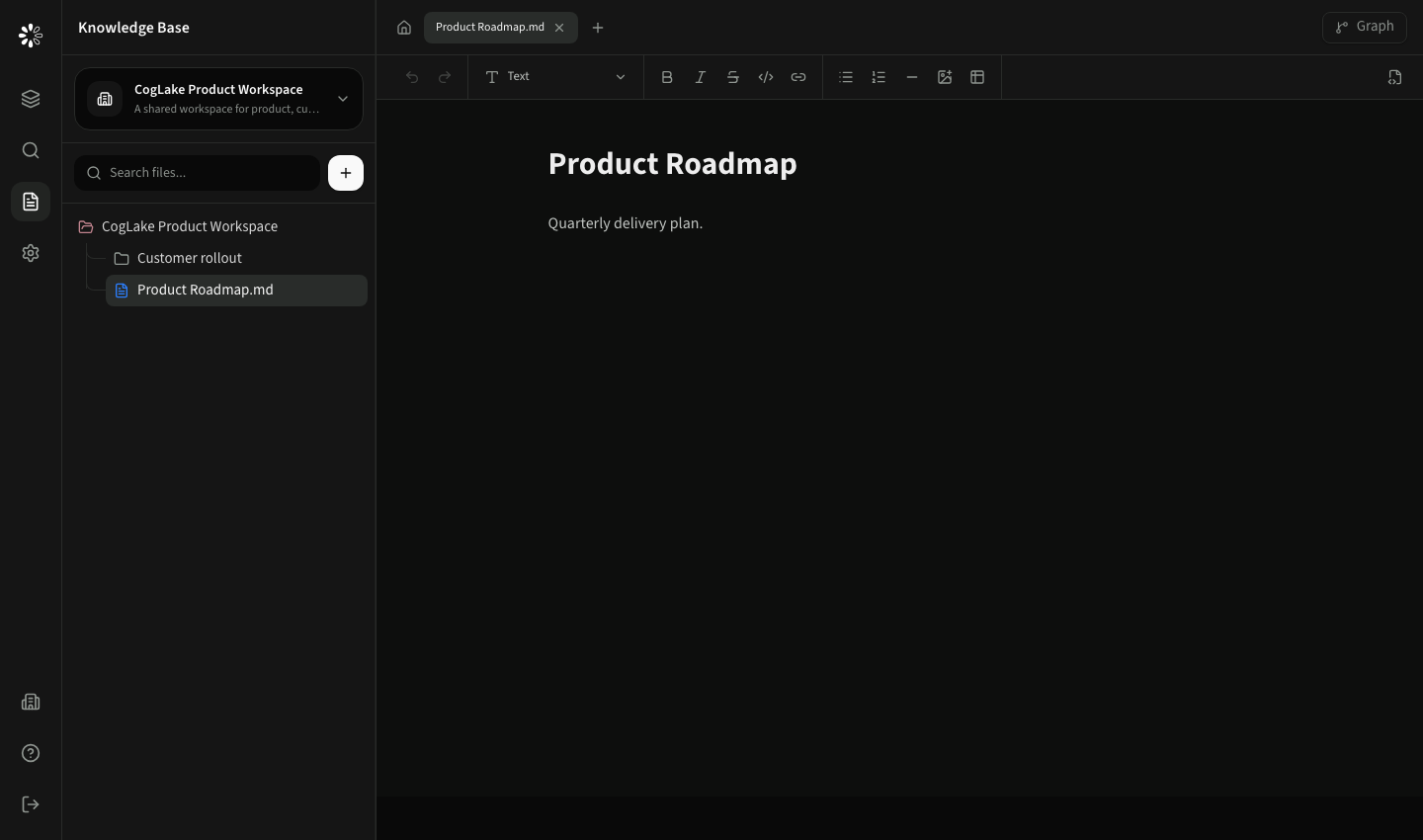Click the new file plus button
The height and width of the screenshot is (840, 1423).
click(x=346, y=173)
